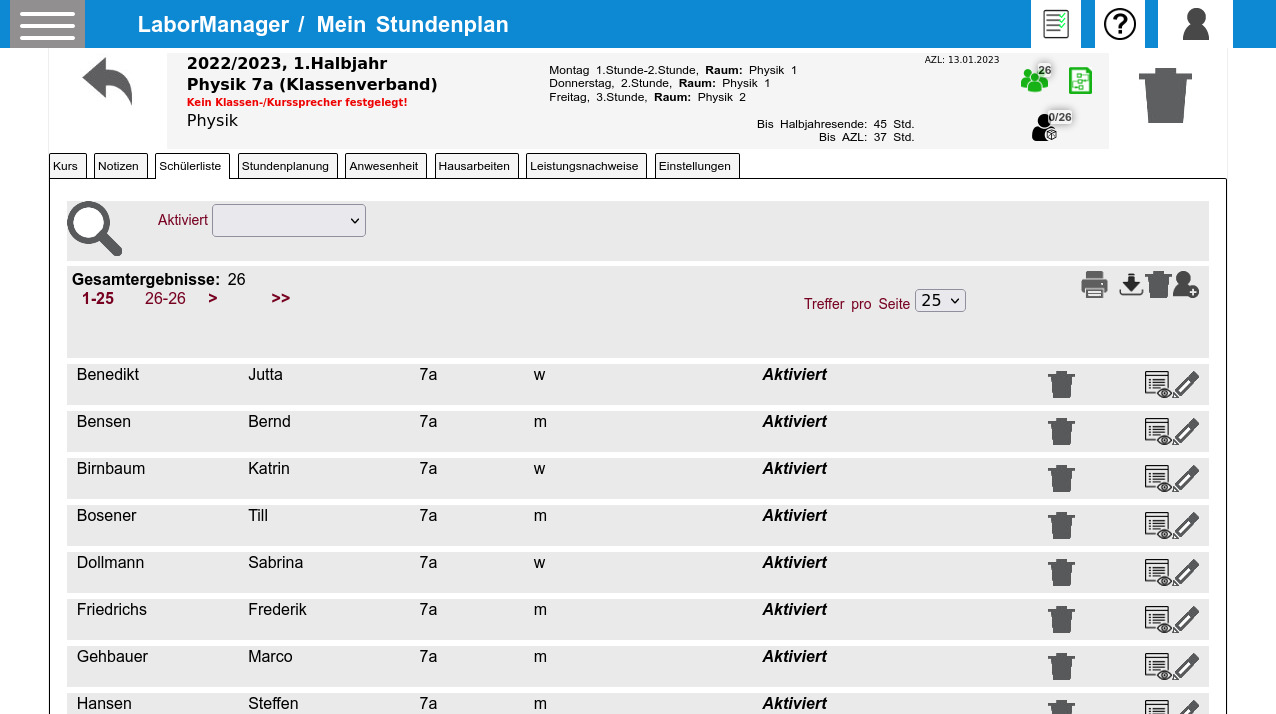This screenshot has width=1276, height=714.
Task: Delete the course with the large trash icon
Action: point(1166,95)
